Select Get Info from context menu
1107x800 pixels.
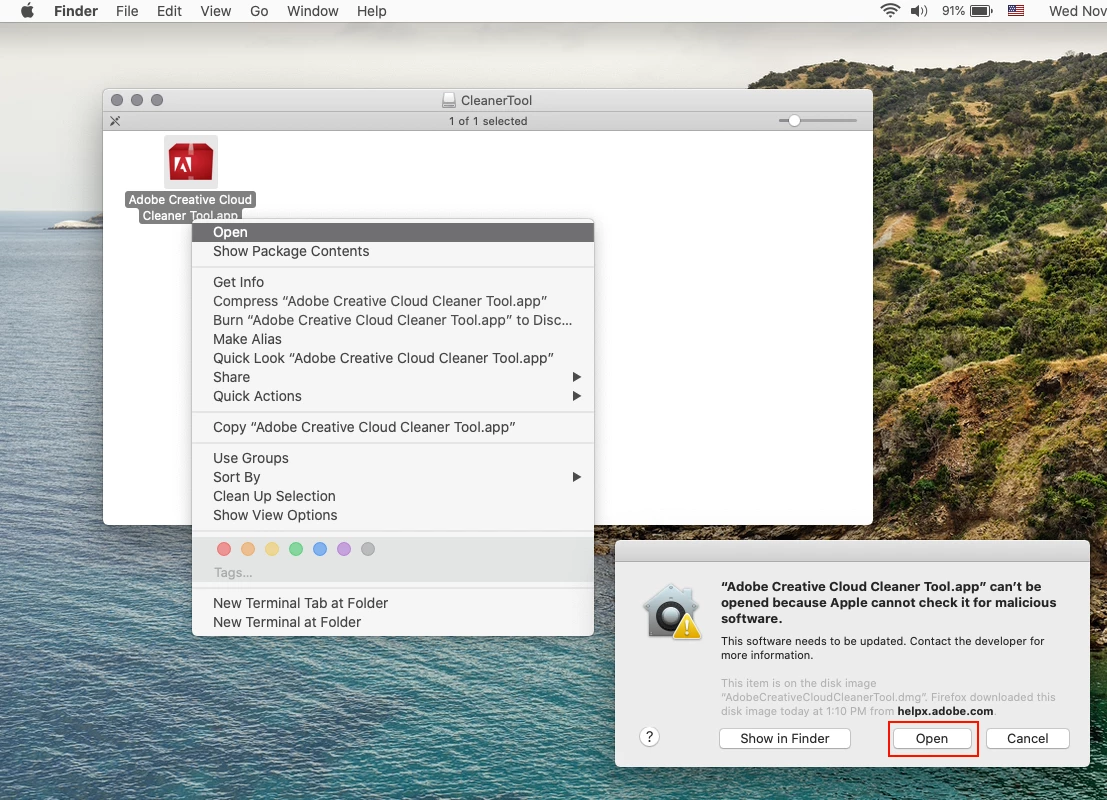(393, 282)
